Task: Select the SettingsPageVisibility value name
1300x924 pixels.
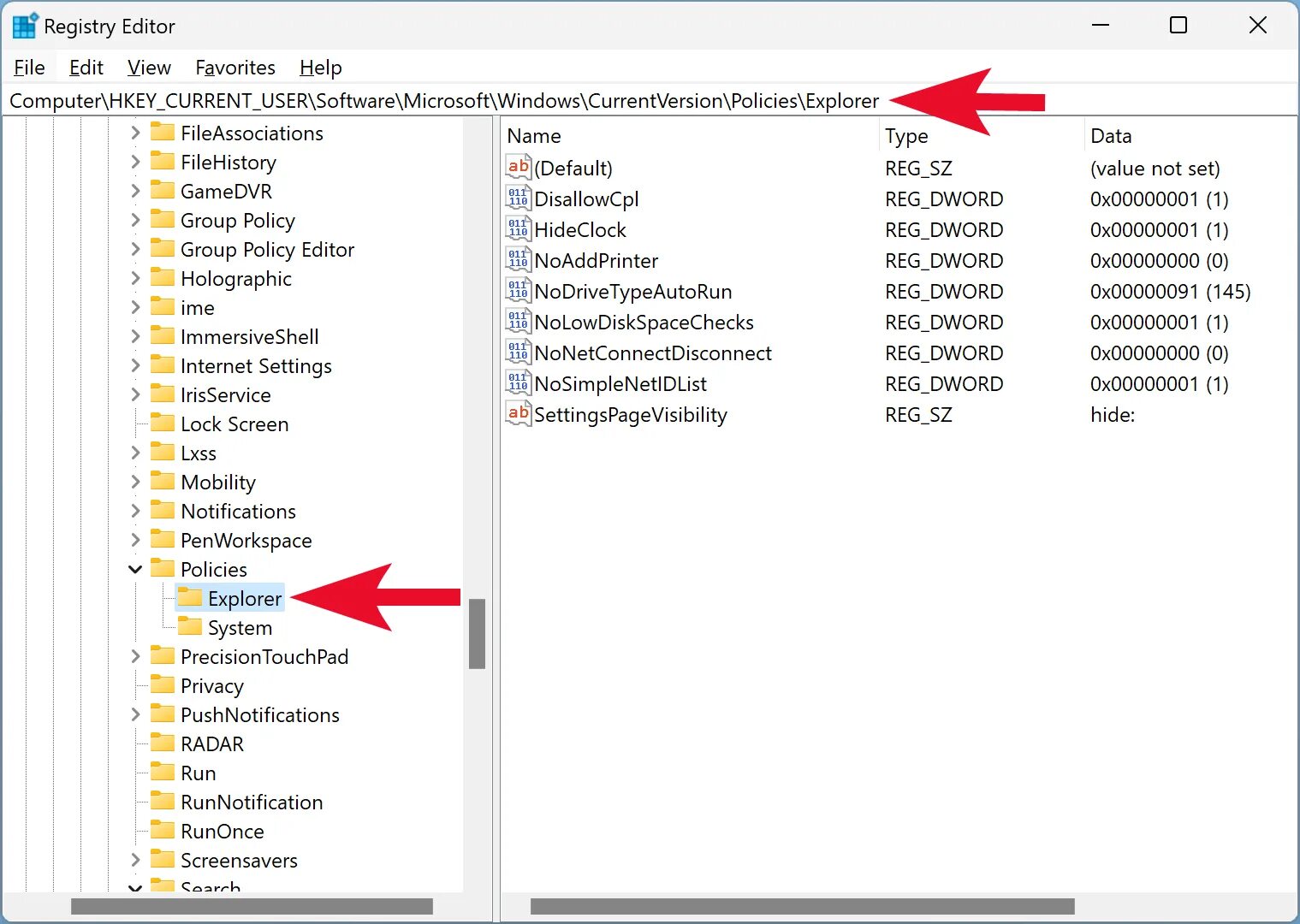Action: point(631,415)
